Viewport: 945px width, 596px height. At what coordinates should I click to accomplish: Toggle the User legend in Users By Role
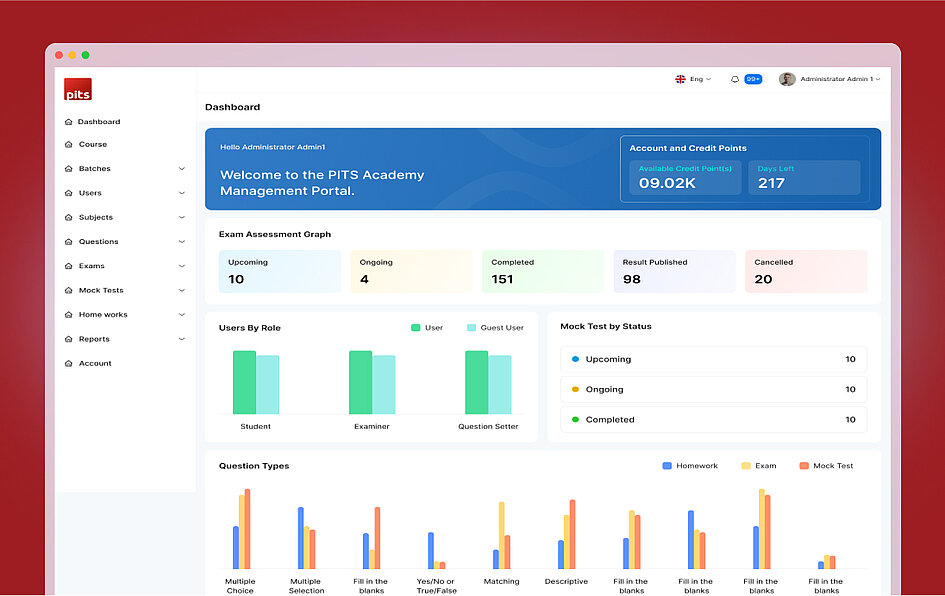click(x=426, y=328)
